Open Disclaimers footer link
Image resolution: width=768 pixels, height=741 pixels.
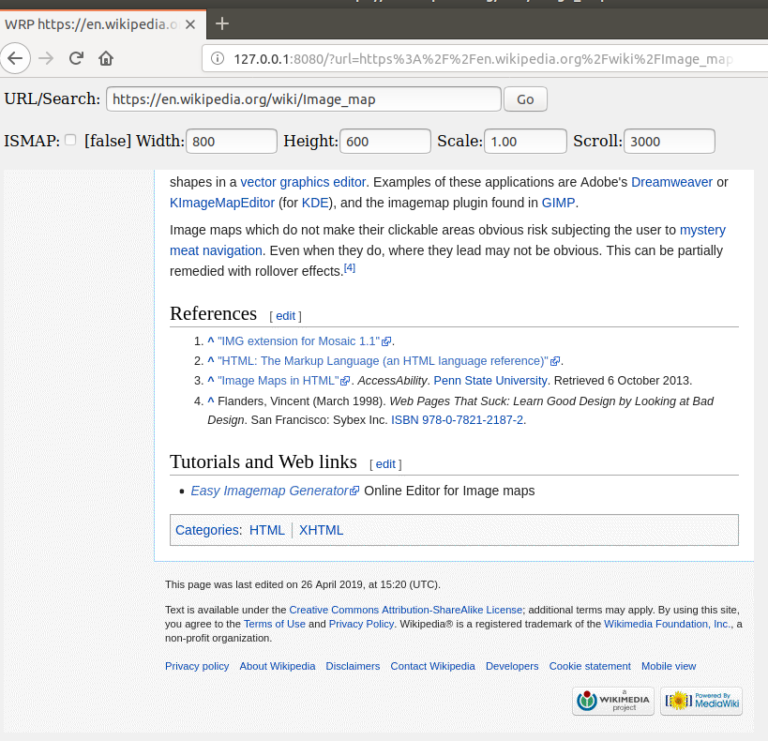tap(353, 667)
